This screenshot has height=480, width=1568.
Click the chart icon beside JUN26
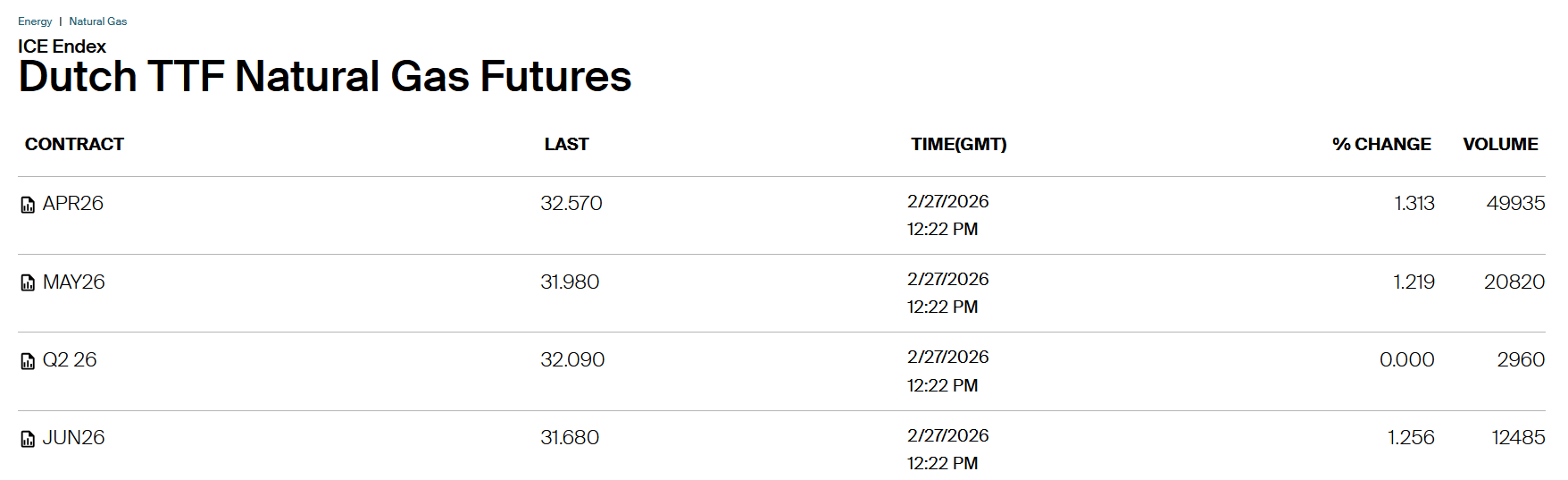coord(28,439)
